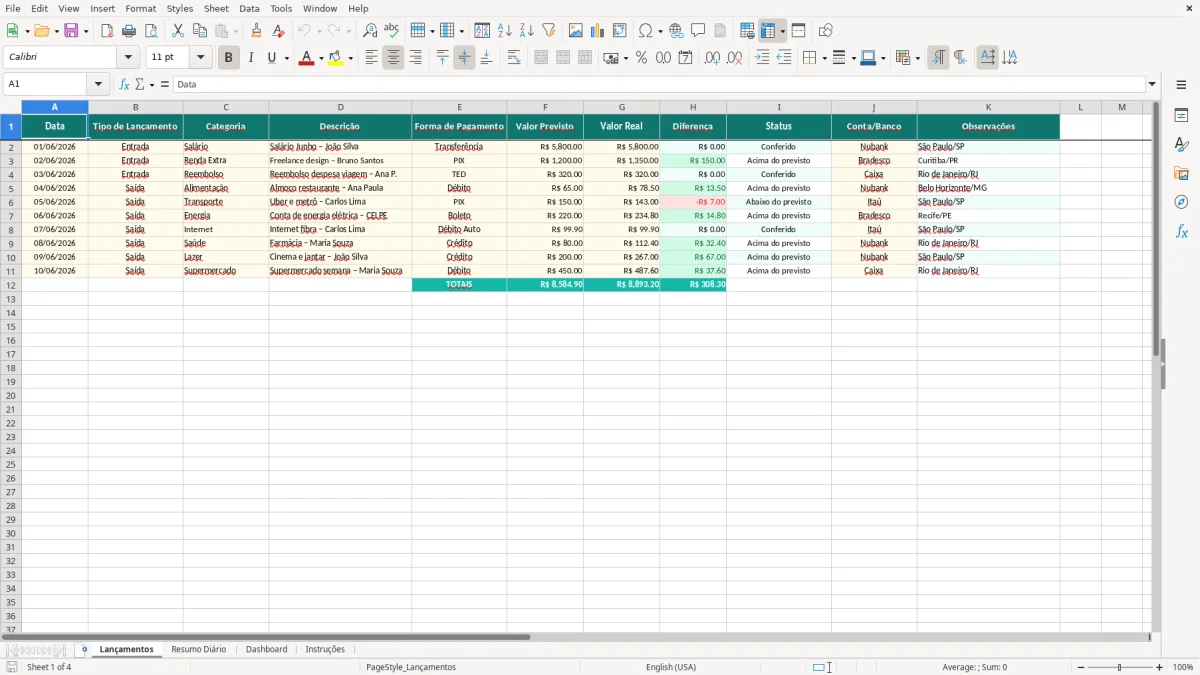
Task: Click English (USA) language in status bar
Action: pyautogui.click(x=671, y=667)
